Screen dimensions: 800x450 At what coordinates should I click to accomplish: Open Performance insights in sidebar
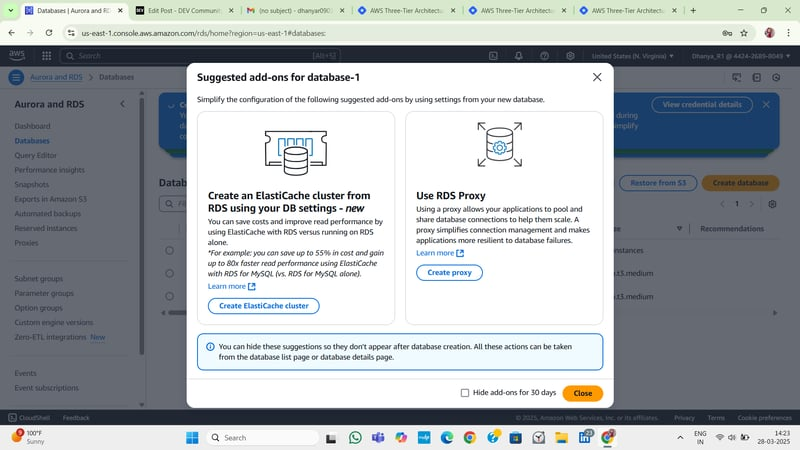49,170
